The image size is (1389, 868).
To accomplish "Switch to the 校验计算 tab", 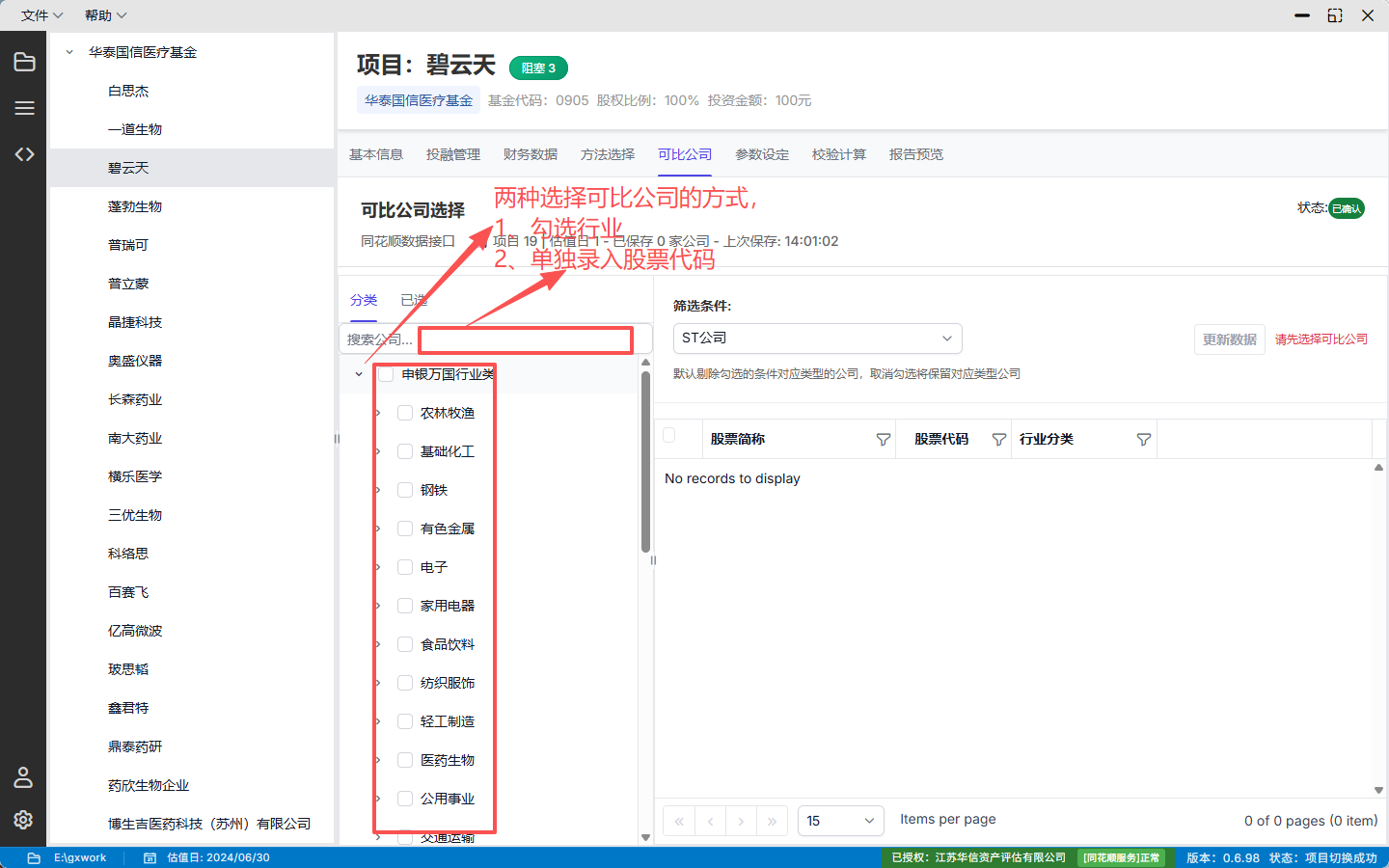I will click(839, 154).
